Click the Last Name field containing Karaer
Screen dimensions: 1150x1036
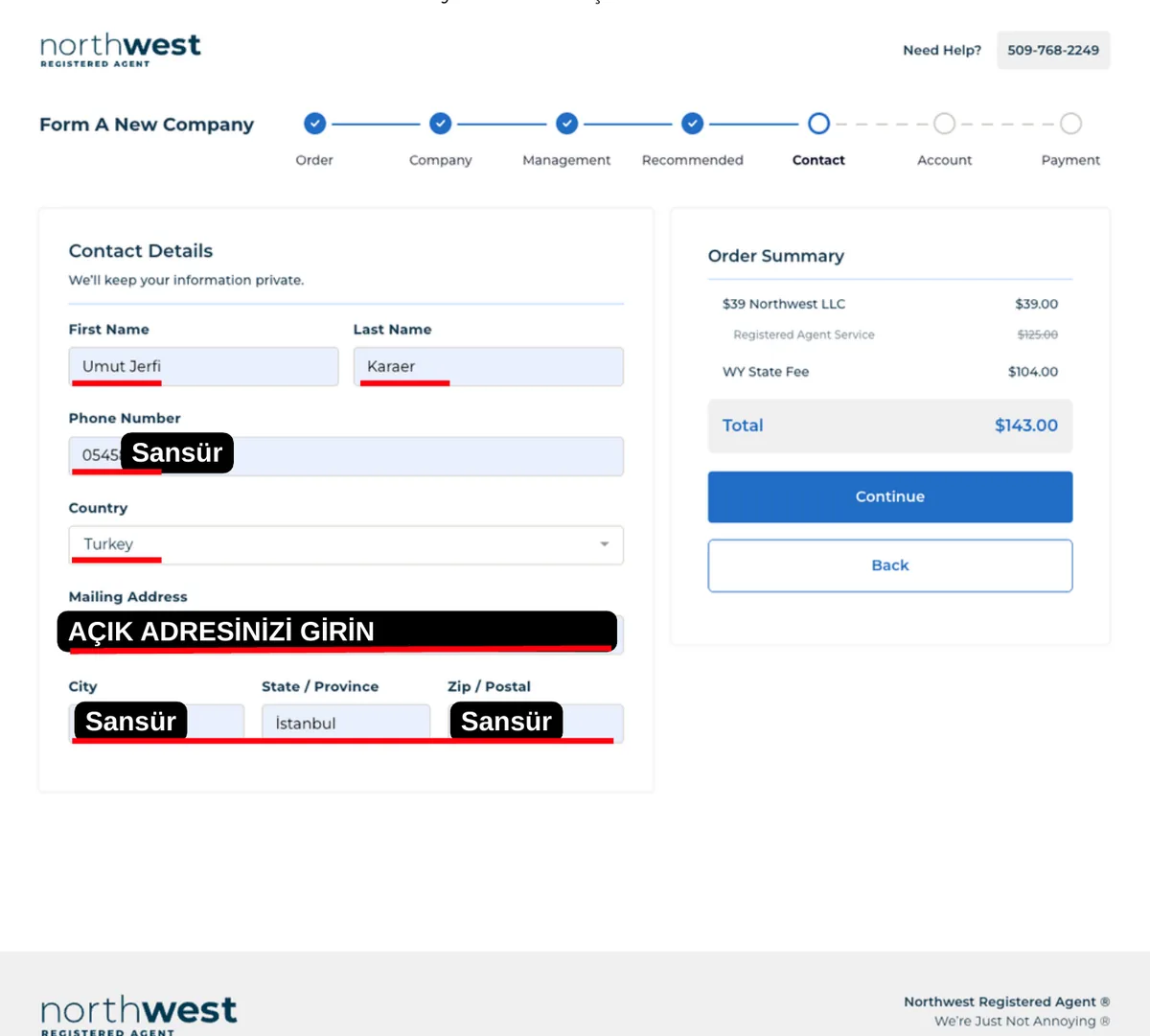(x=488, y=366)
